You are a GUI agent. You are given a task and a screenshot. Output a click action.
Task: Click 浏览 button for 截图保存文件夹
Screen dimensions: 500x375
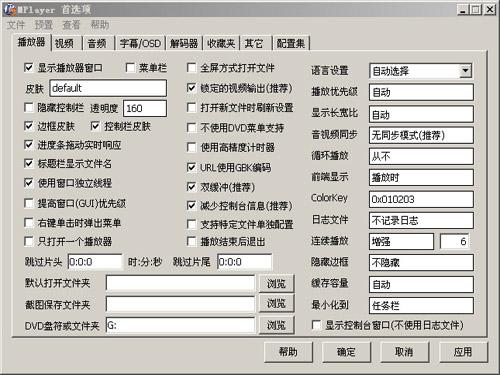276,303
